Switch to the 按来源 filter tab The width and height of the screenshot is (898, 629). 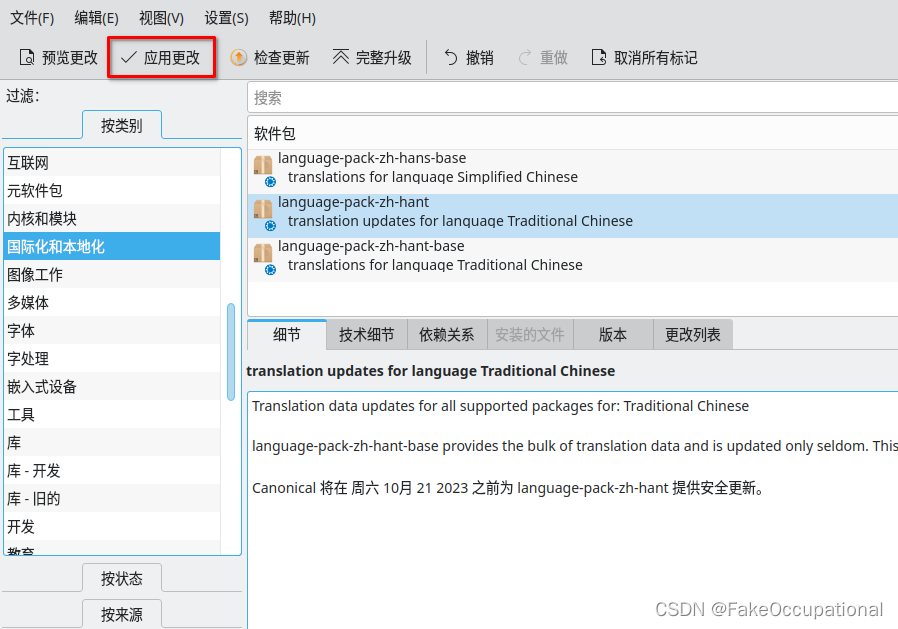pyautogui.click(x=122, y=614)
